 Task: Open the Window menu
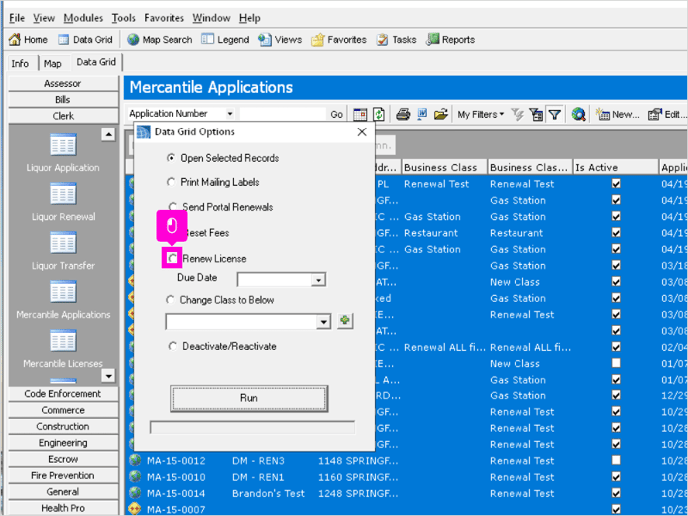211,18
